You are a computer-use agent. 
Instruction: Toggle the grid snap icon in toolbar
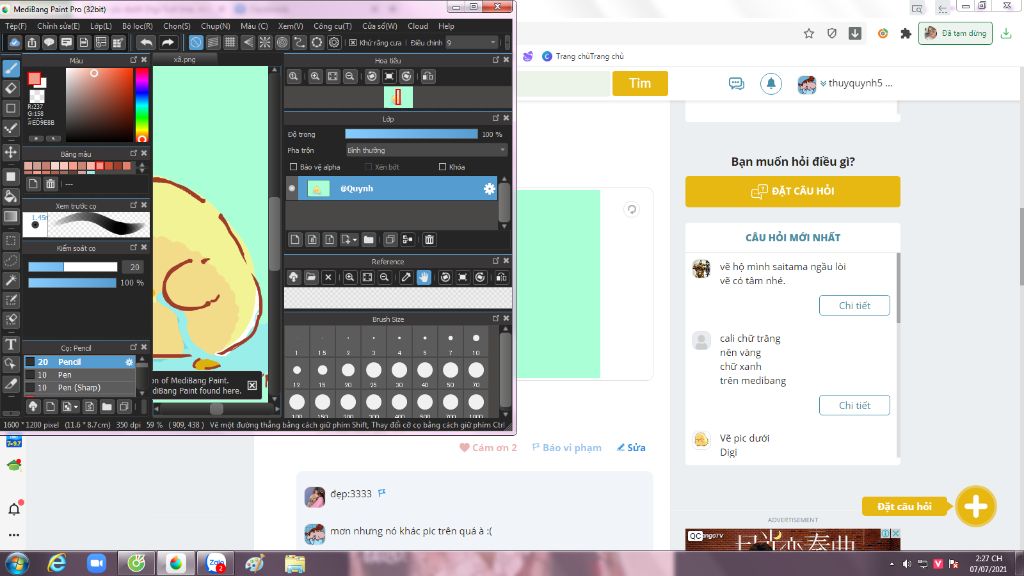pos(230,42)
